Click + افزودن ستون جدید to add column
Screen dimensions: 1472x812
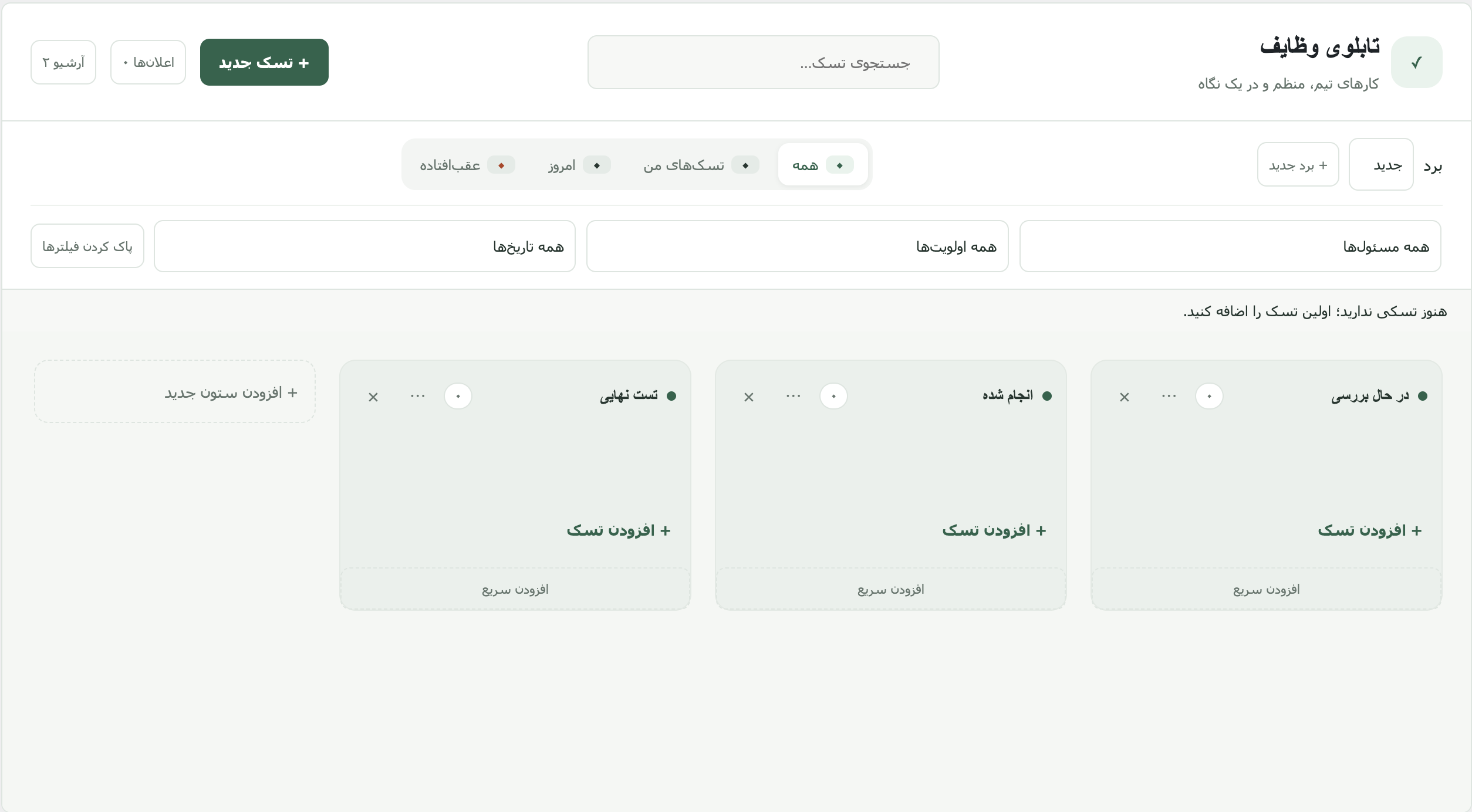point(175,391)
